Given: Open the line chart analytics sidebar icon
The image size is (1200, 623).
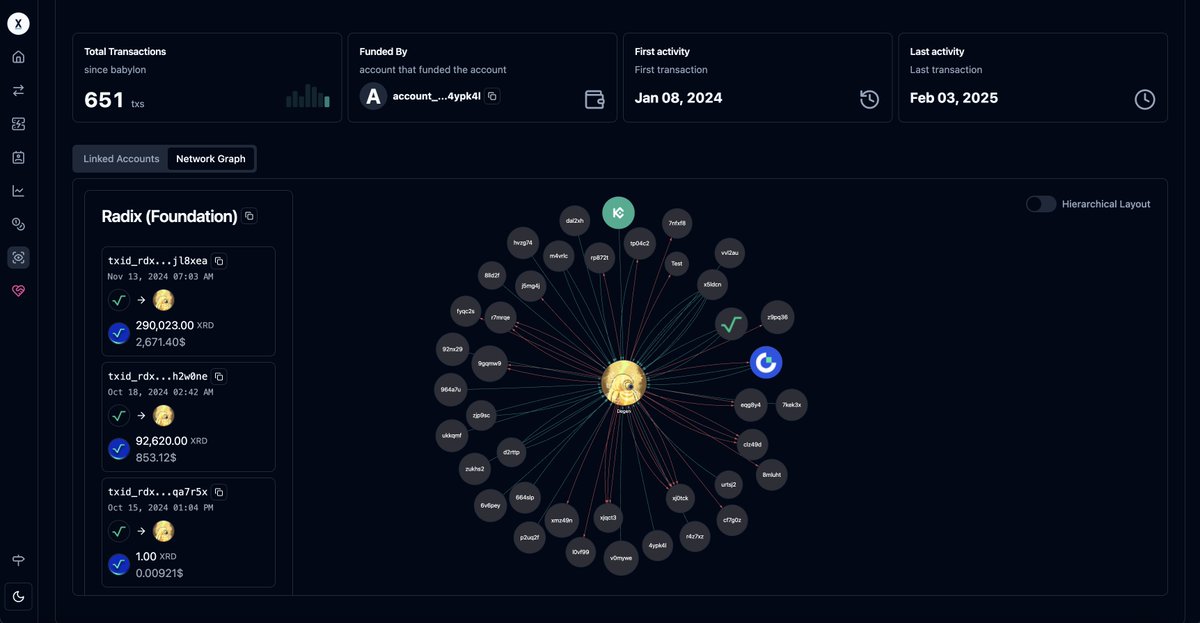Looking at the screenshot, I should click(18, 190).
